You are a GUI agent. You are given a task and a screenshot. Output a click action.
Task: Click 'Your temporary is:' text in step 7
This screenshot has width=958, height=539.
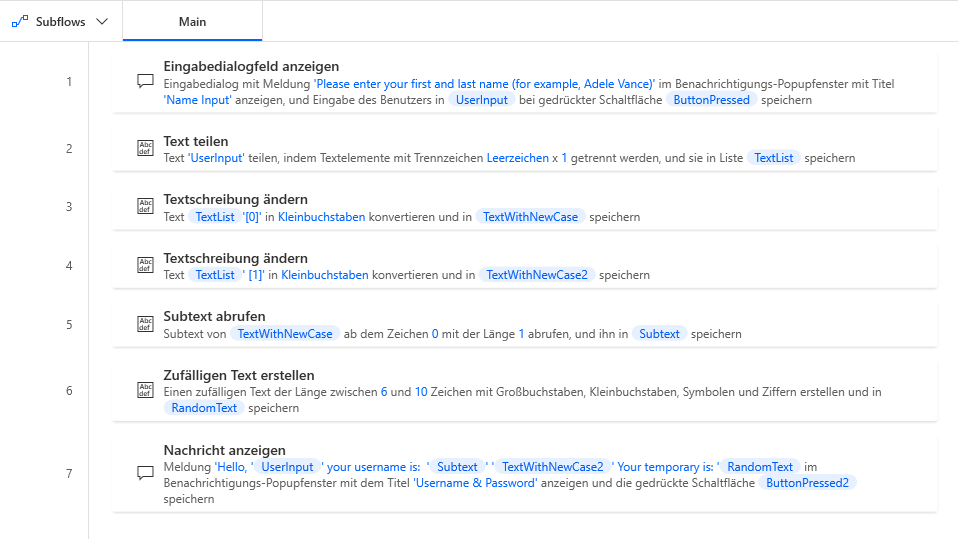(x=665, y=466)
